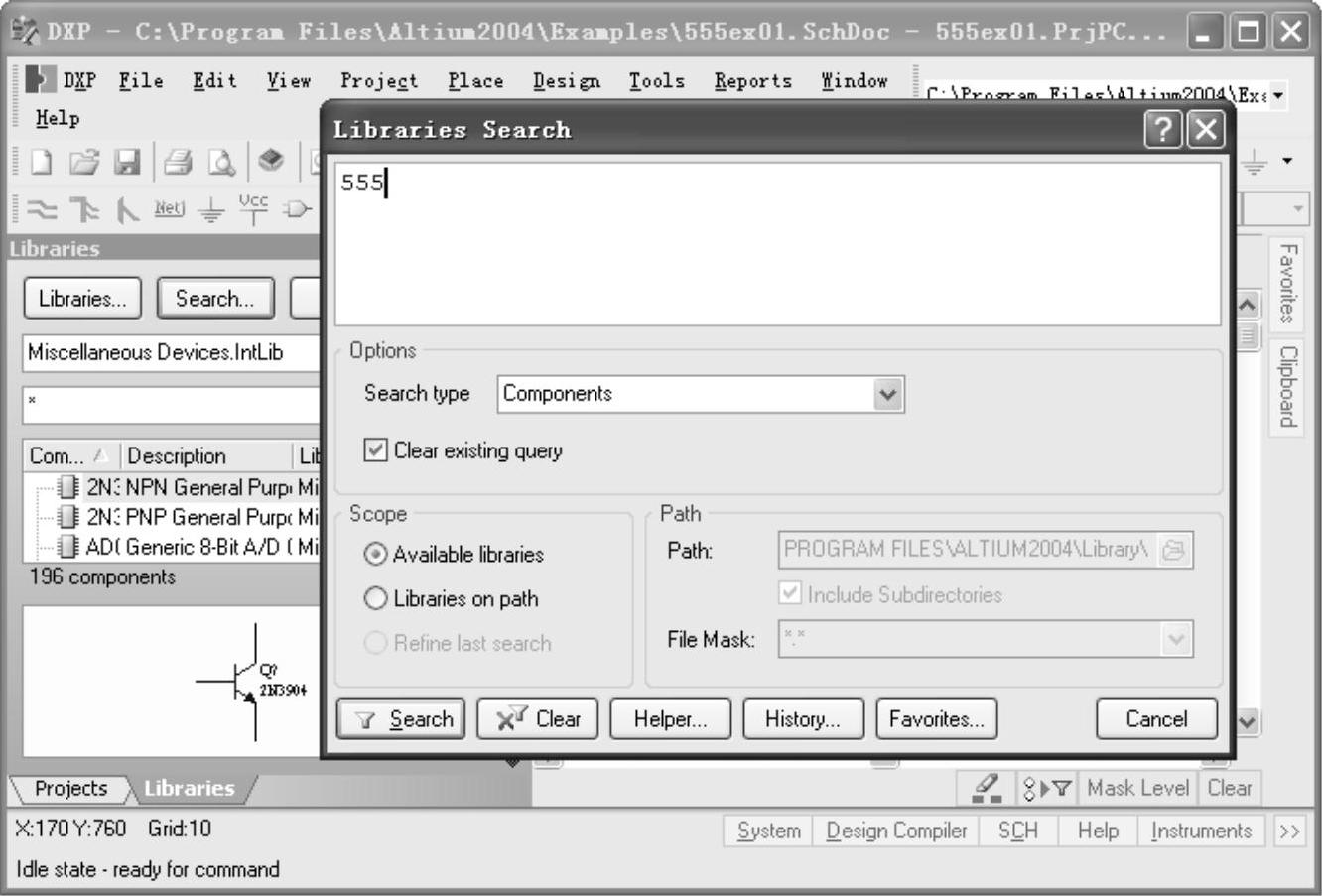Click the printer toolbar icon
Image resolution: width=1322 pixels, height=896 pixels.
pos(180,162)
